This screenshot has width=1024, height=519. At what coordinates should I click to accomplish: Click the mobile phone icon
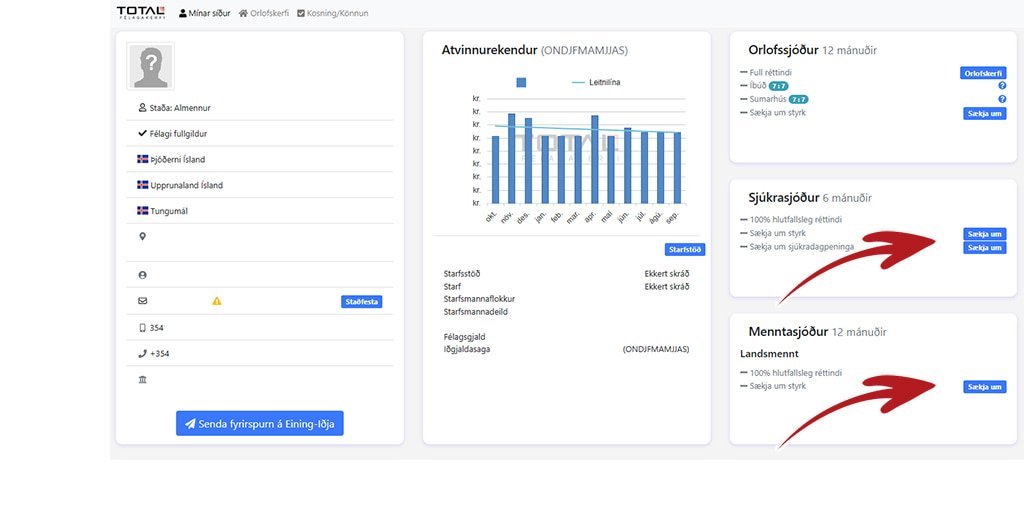click(142, 328)
